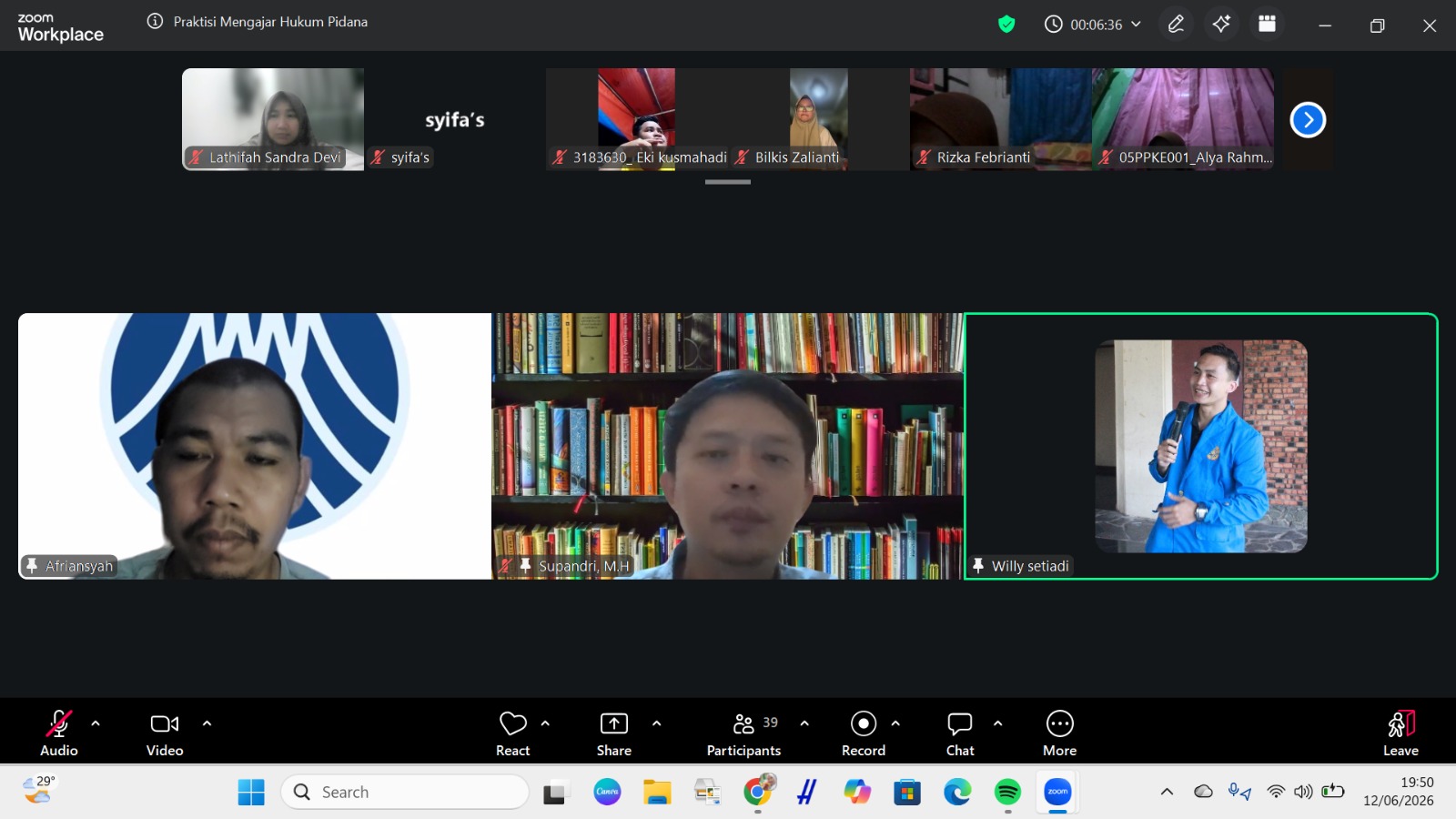Screen dimensions: 1456x819
Task: Open the AI Companion sparkle icon
Action: 1221,25
